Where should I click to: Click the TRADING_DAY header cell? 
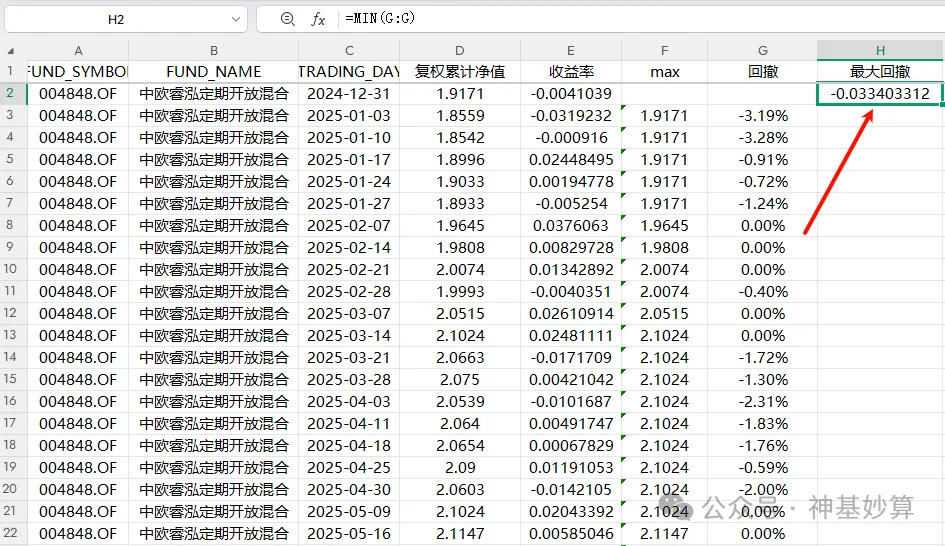click(x=349, y=72)
